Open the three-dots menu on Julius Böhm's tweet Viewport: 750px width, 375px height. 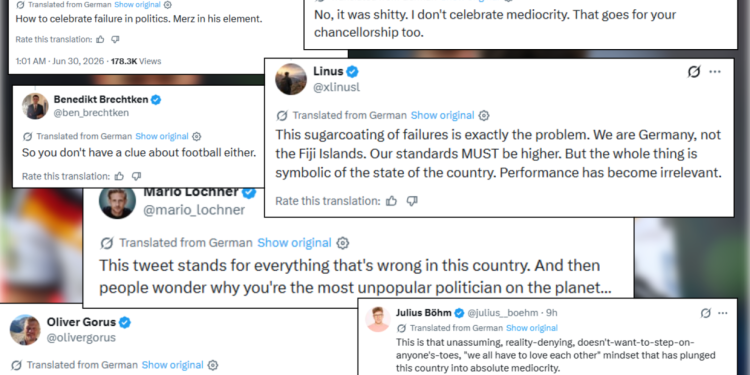[x=723, y=313]
